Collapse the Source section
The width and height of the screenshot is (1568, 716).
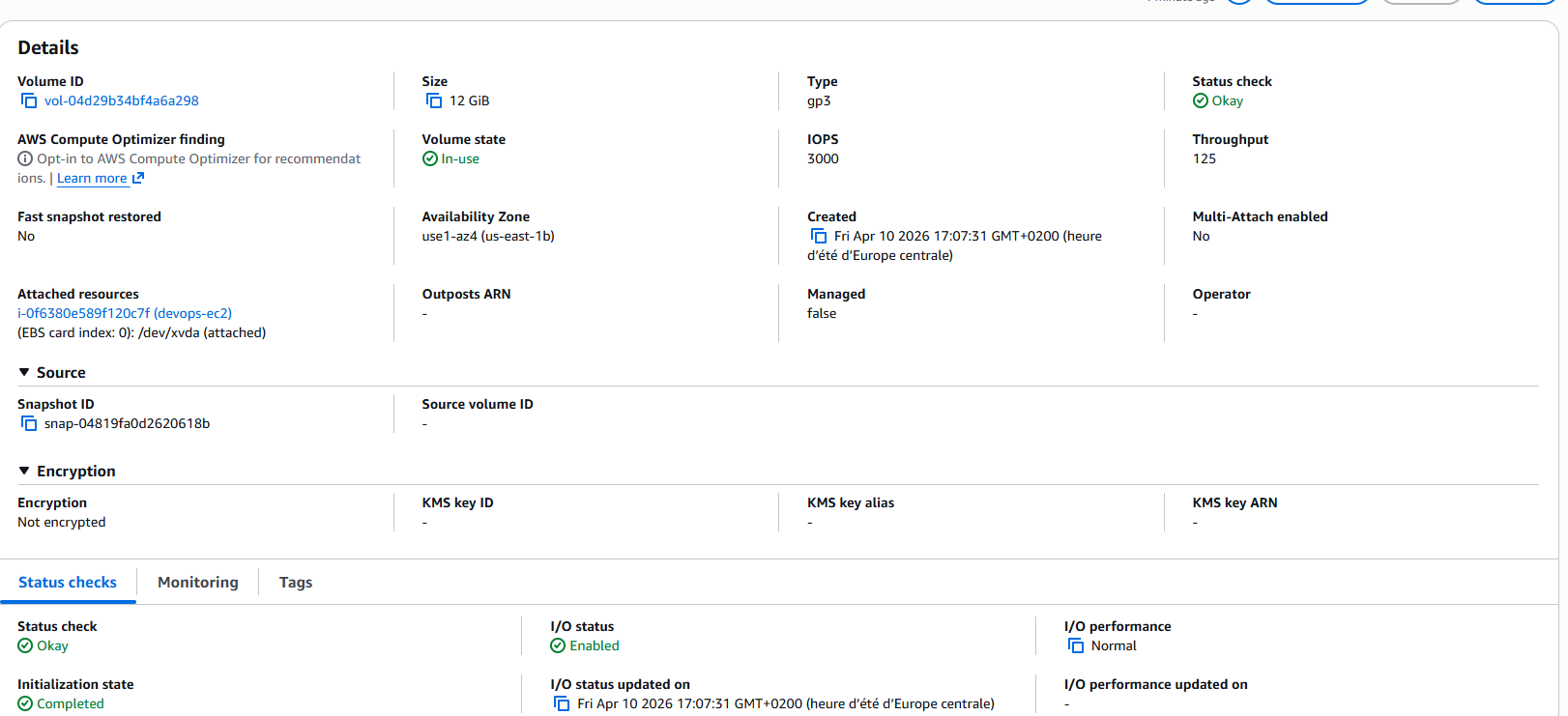pos(24,373)
